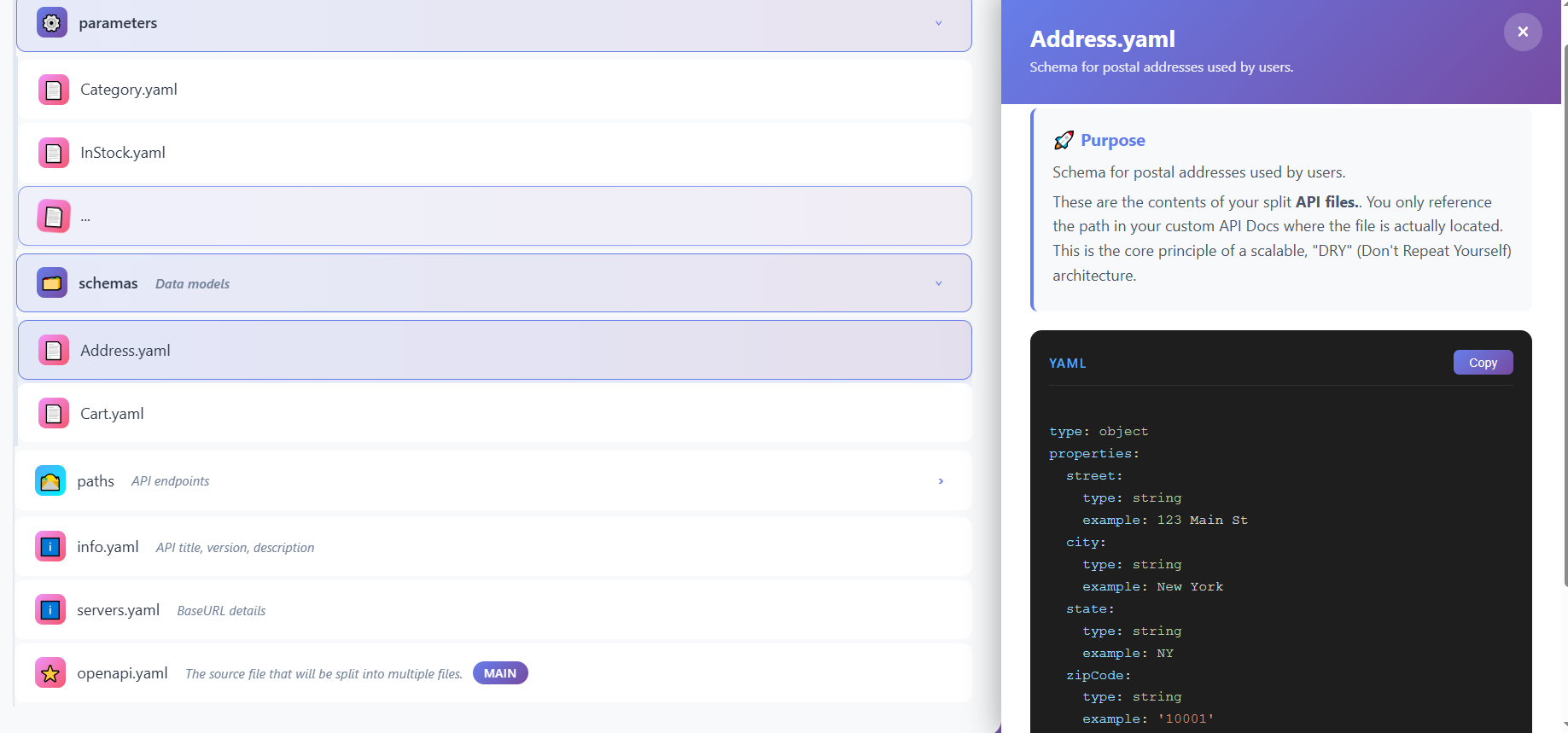Screen dimensions: 1568x733
Task: Click the MAIN badge on openapi.yaml
Action: (500, 673)
